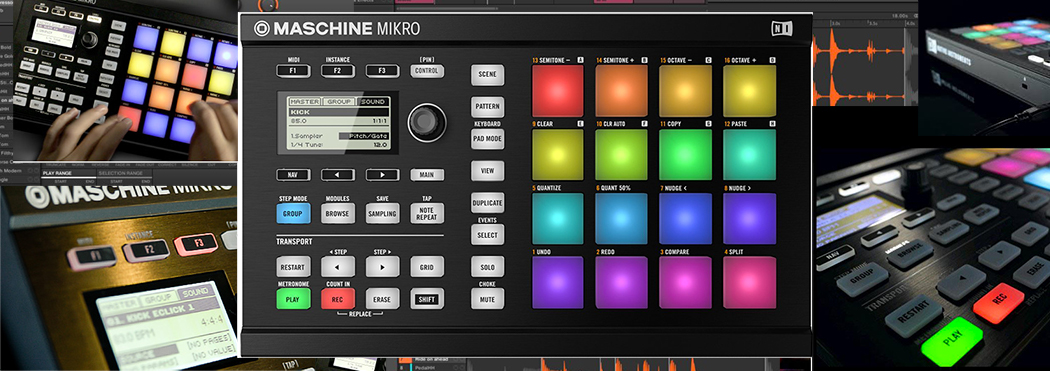Toggle the MUTE button under CHOKE label
The height and width of the screenshot is (371, 1050).
(488, 299)
